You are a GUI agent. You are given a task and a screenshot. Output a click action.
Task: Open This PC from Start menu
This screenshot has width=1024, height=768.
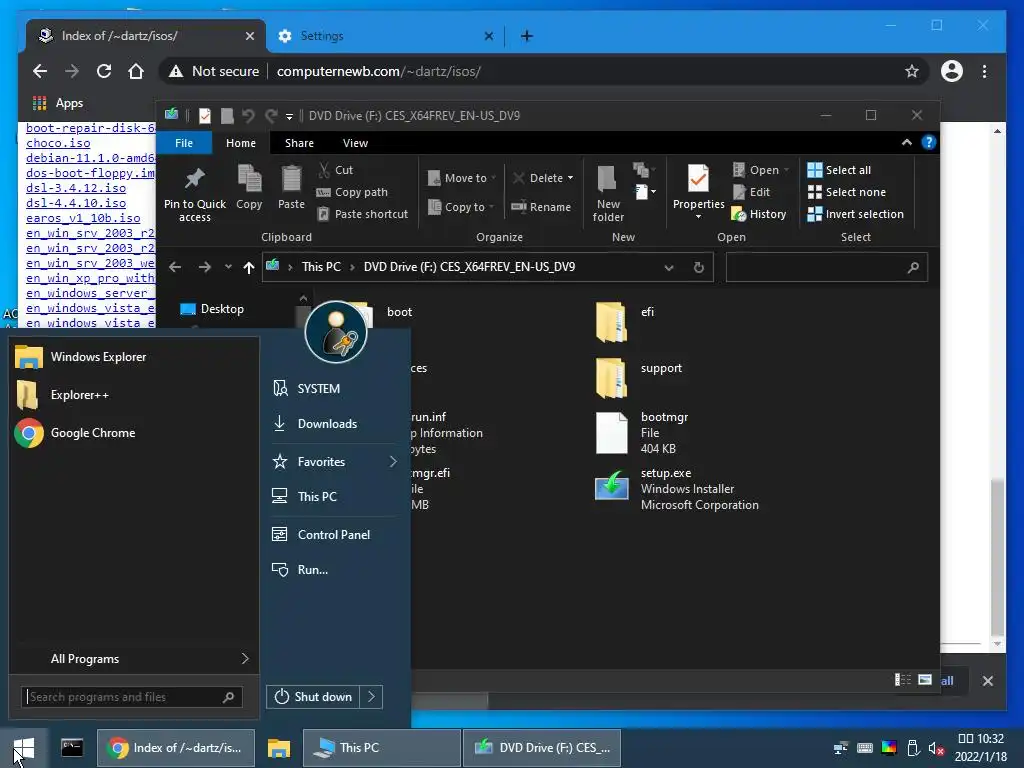click(304, 496)
